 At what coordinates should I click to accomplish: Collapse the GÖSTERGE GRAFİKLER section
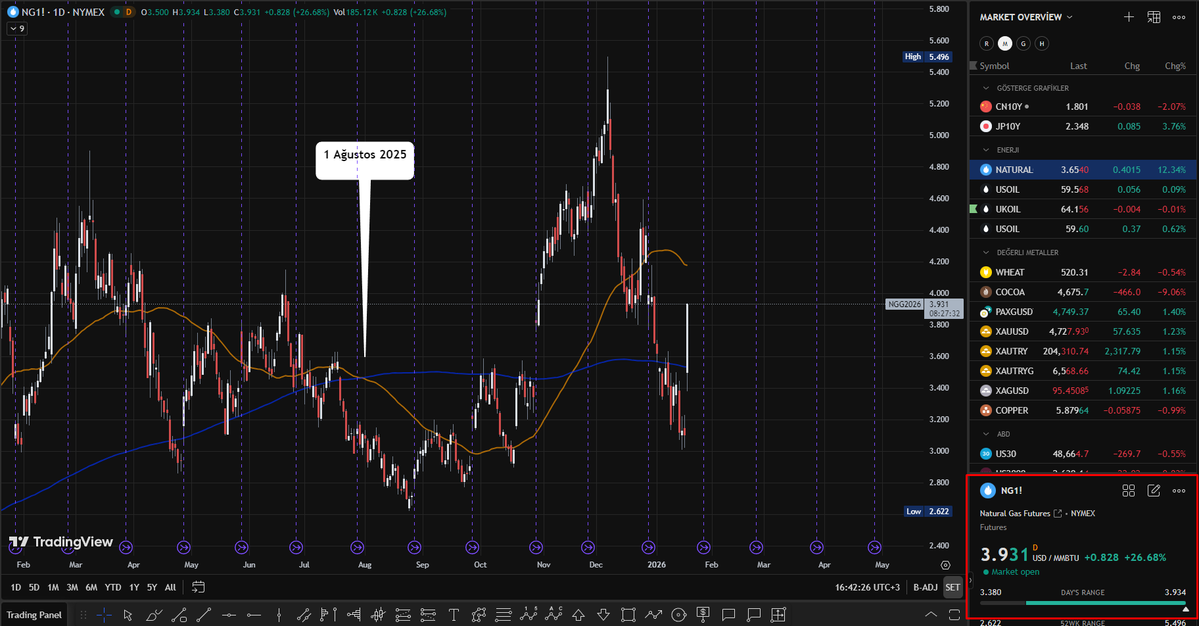click(986, 88)
